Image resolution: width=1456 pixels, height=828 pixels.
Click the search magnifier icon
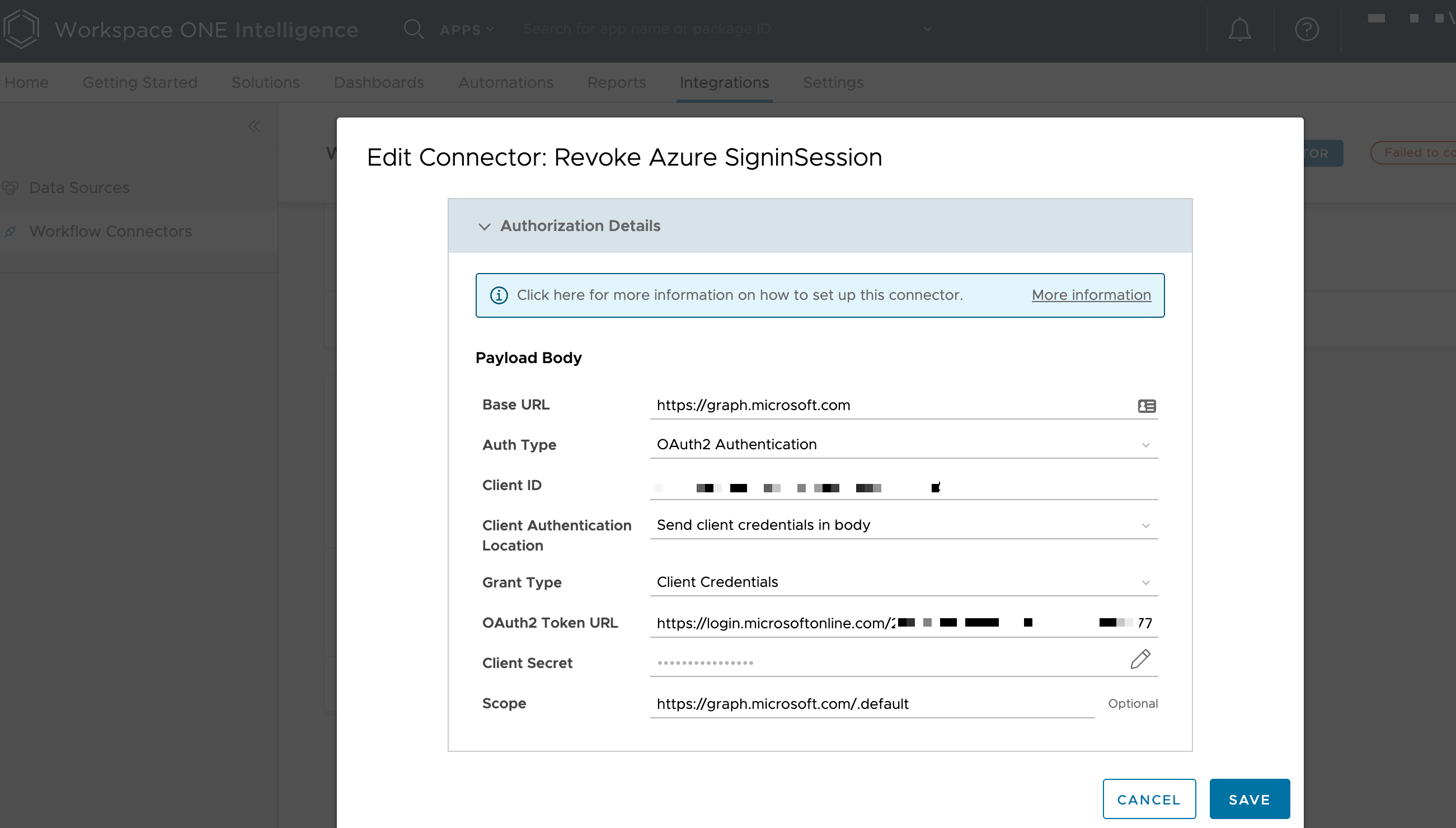point(414,29)
